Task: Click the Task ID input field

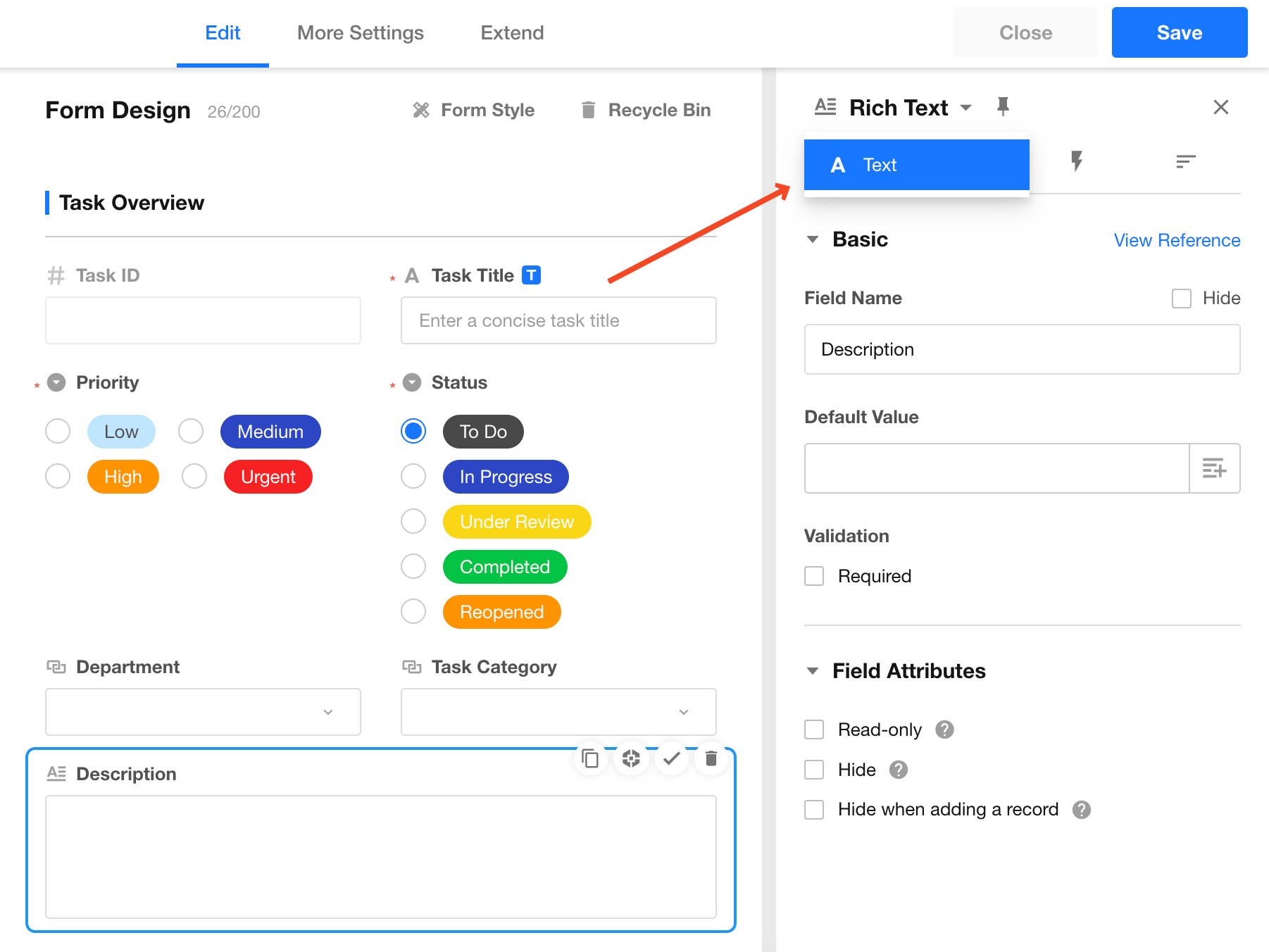Action: [203, 320]
